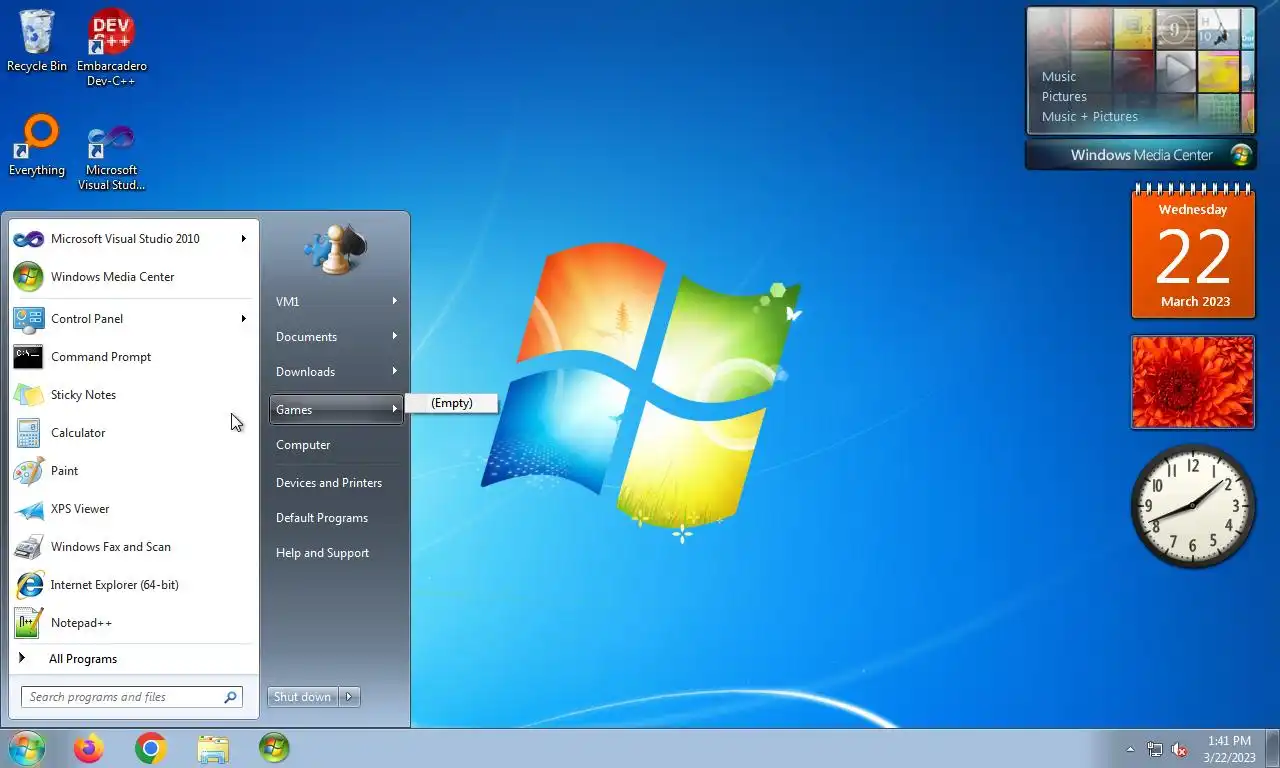Show hidden tray icons arrow
1280x768 pixels.
click(x=1131, y=749)
